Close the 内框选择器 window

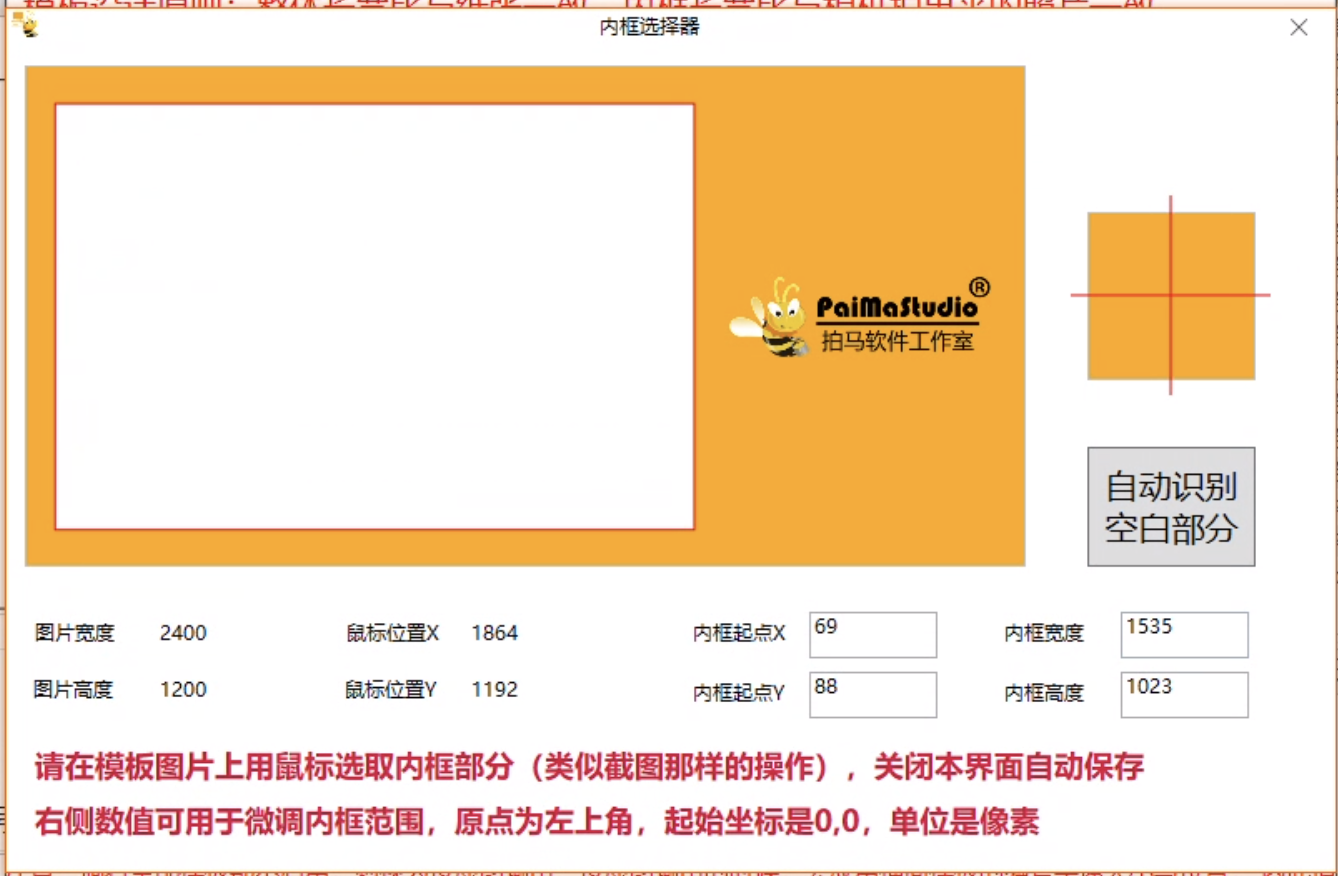click(1298, 28)
